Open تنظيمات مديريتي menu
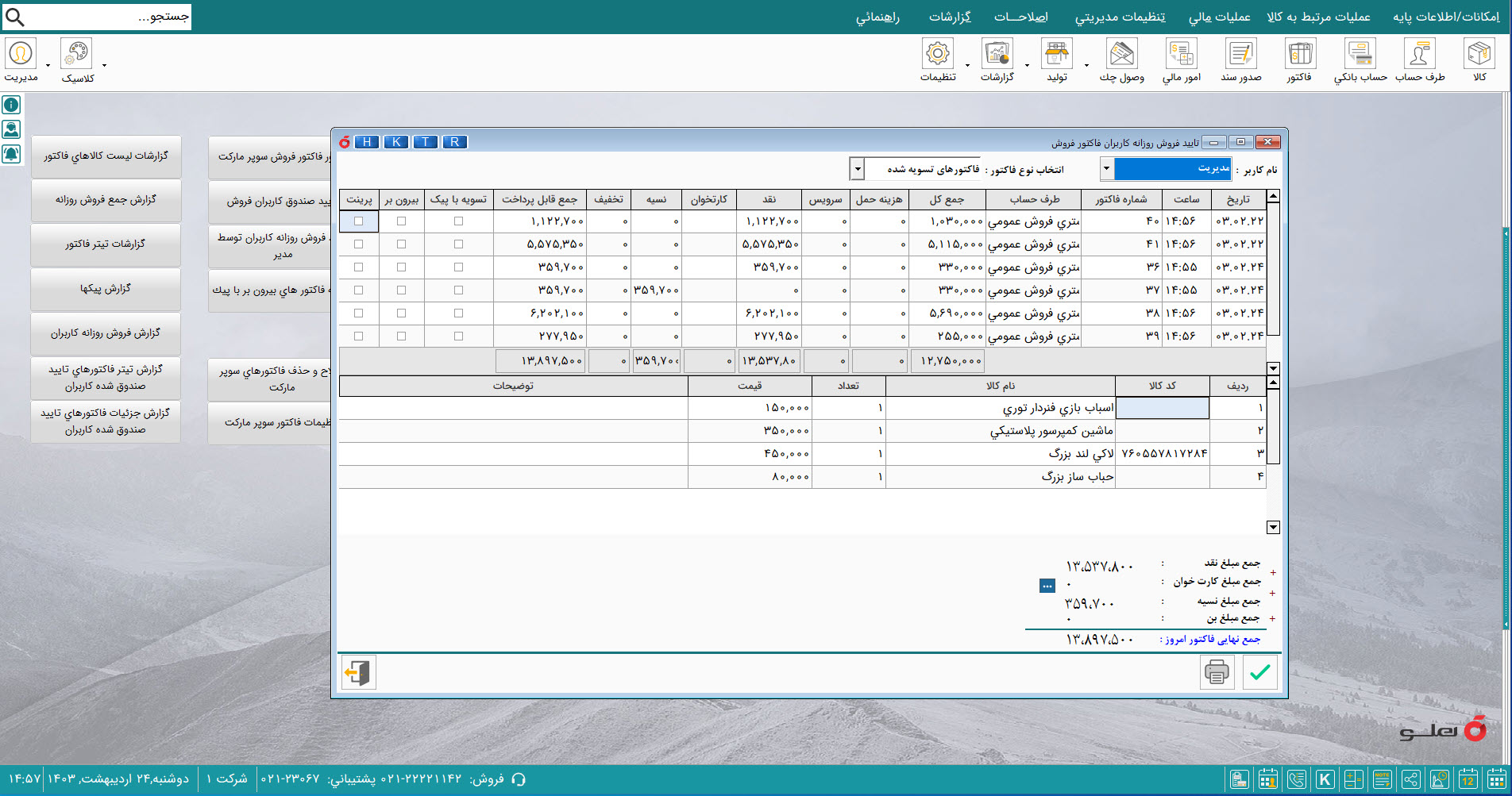 click(1120, 17)
